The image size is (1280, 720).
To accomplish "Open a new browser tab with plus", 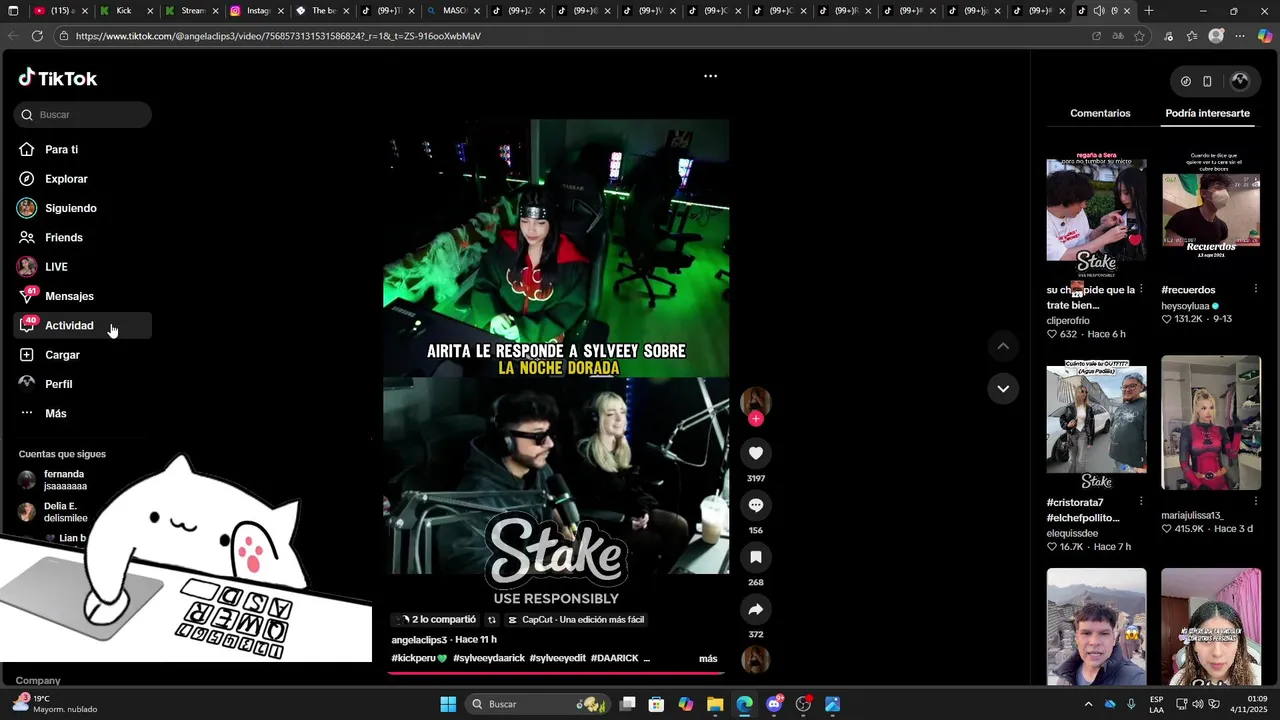I will tap(1149, 11).
